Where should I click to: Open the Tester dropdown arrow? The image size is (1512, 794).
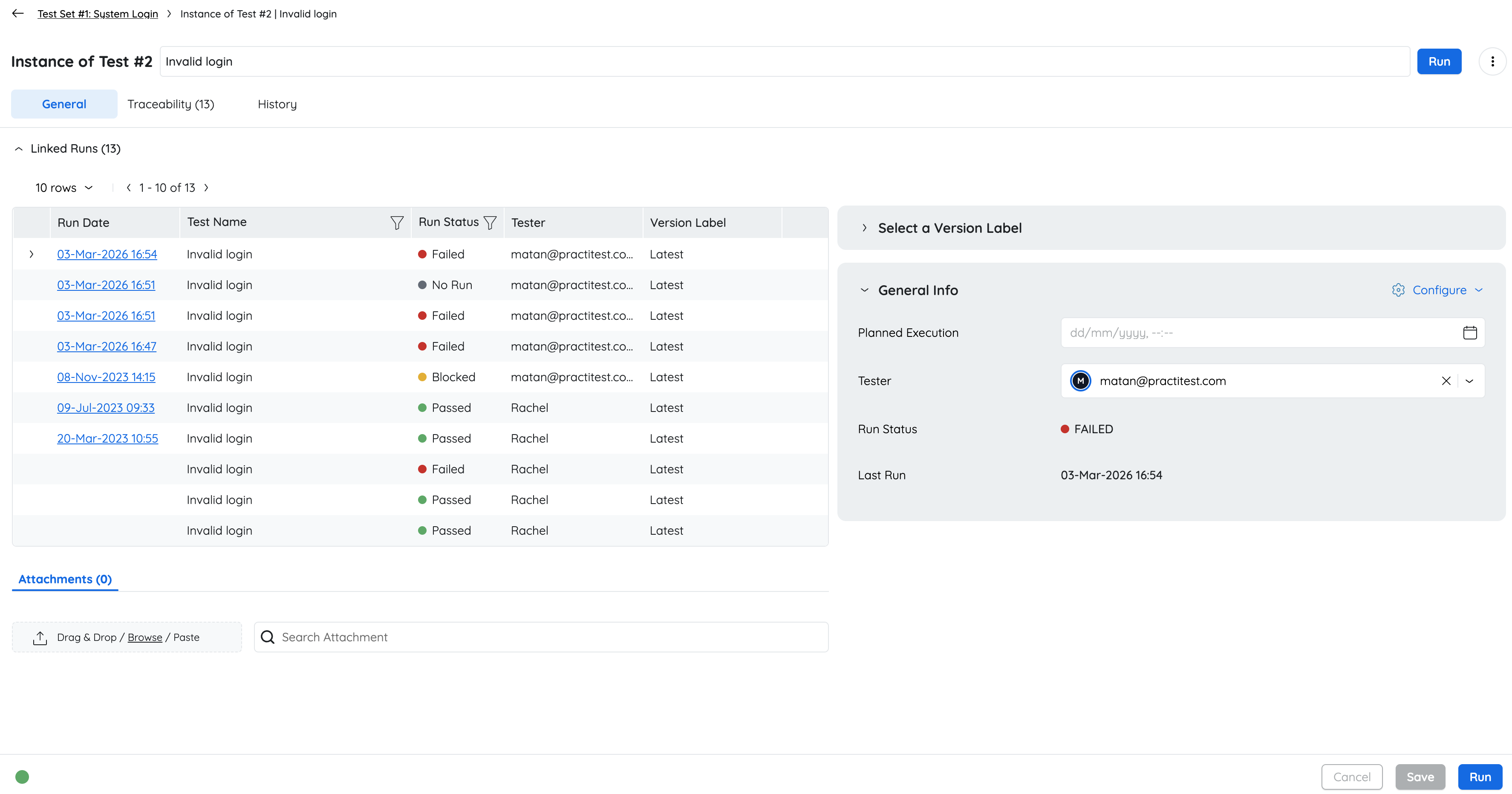click(x=1470, y=381)
